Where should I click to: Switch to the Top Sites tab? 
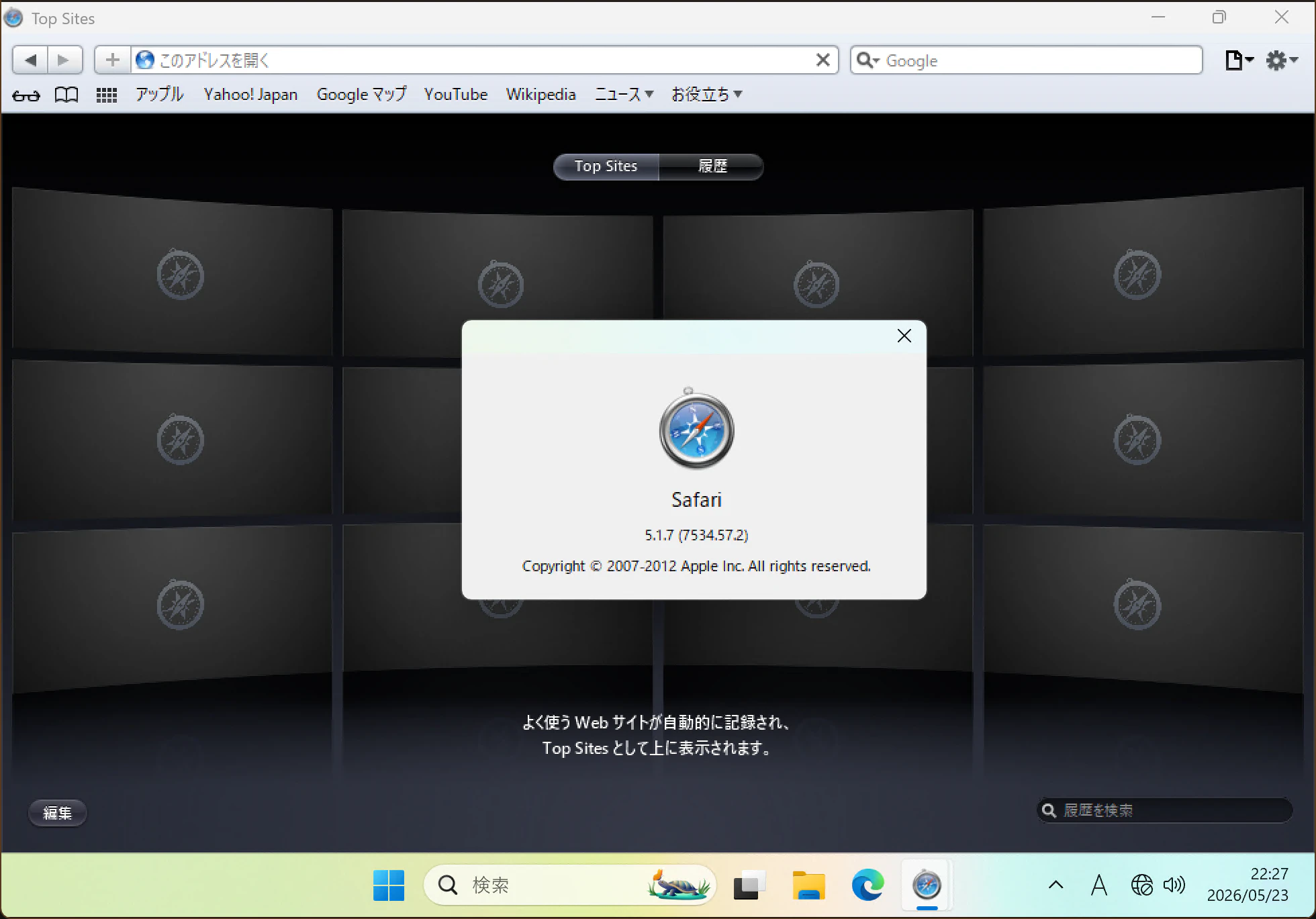point(606,166)
